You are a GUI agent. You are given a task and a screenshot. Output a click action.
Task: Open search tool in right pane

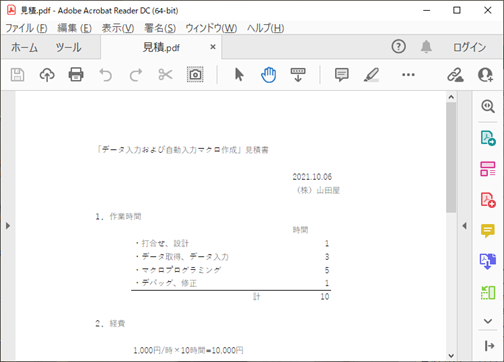[x=488, y=106]
